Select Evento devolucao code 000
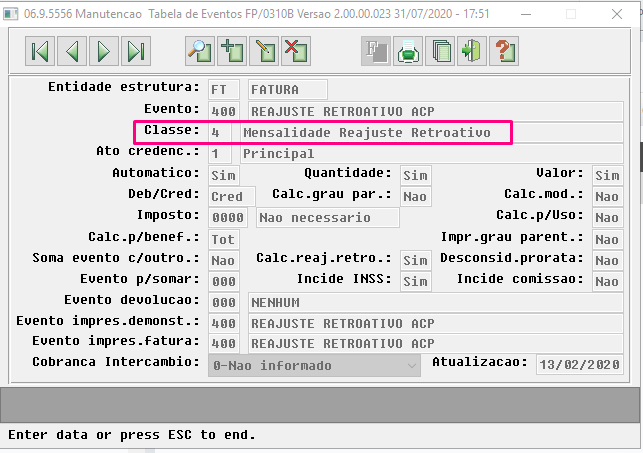643x453 pixels. tap(223, 302)
